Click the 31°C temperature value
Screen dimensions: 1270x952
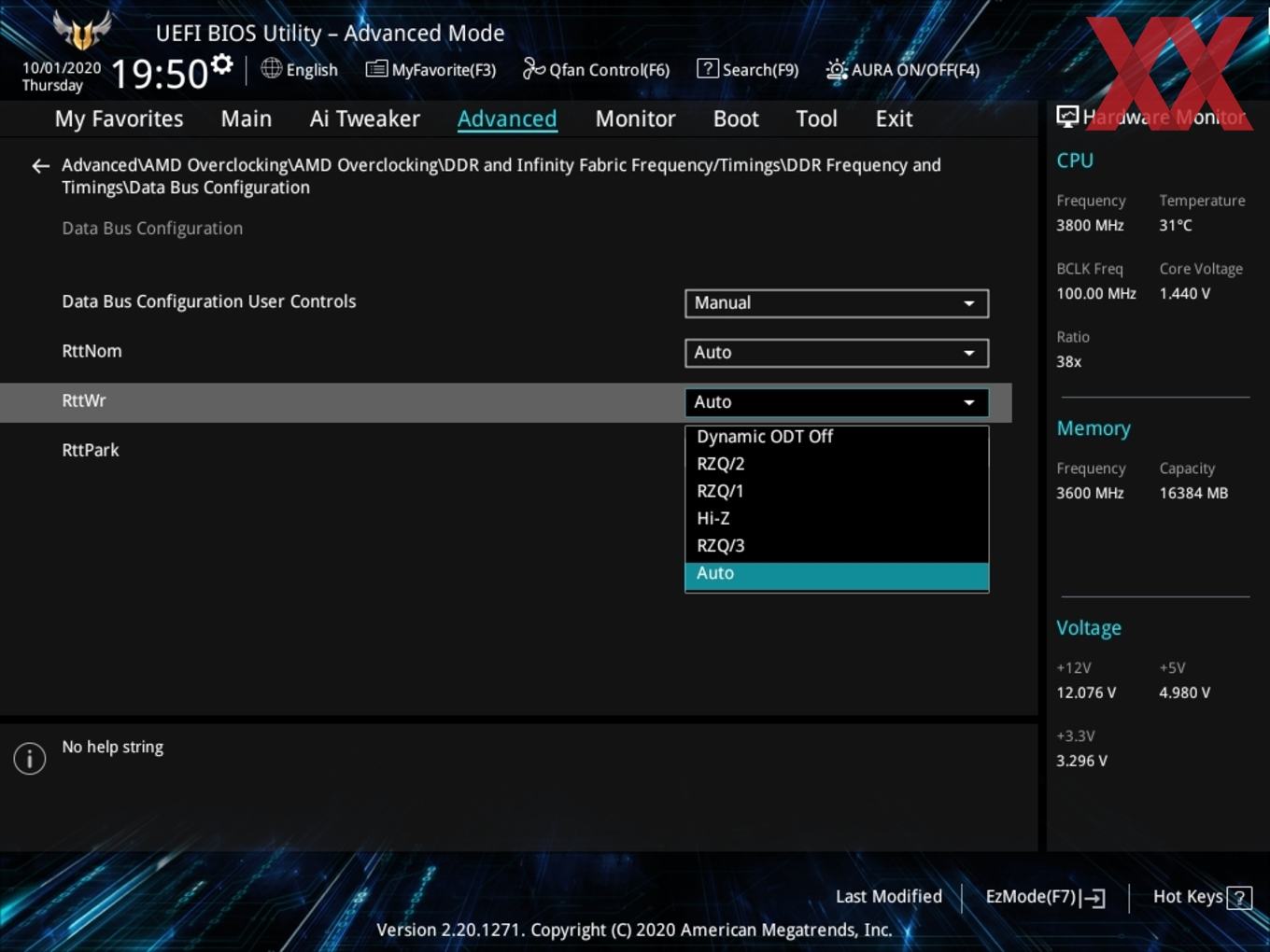(x=1176, y=226)
